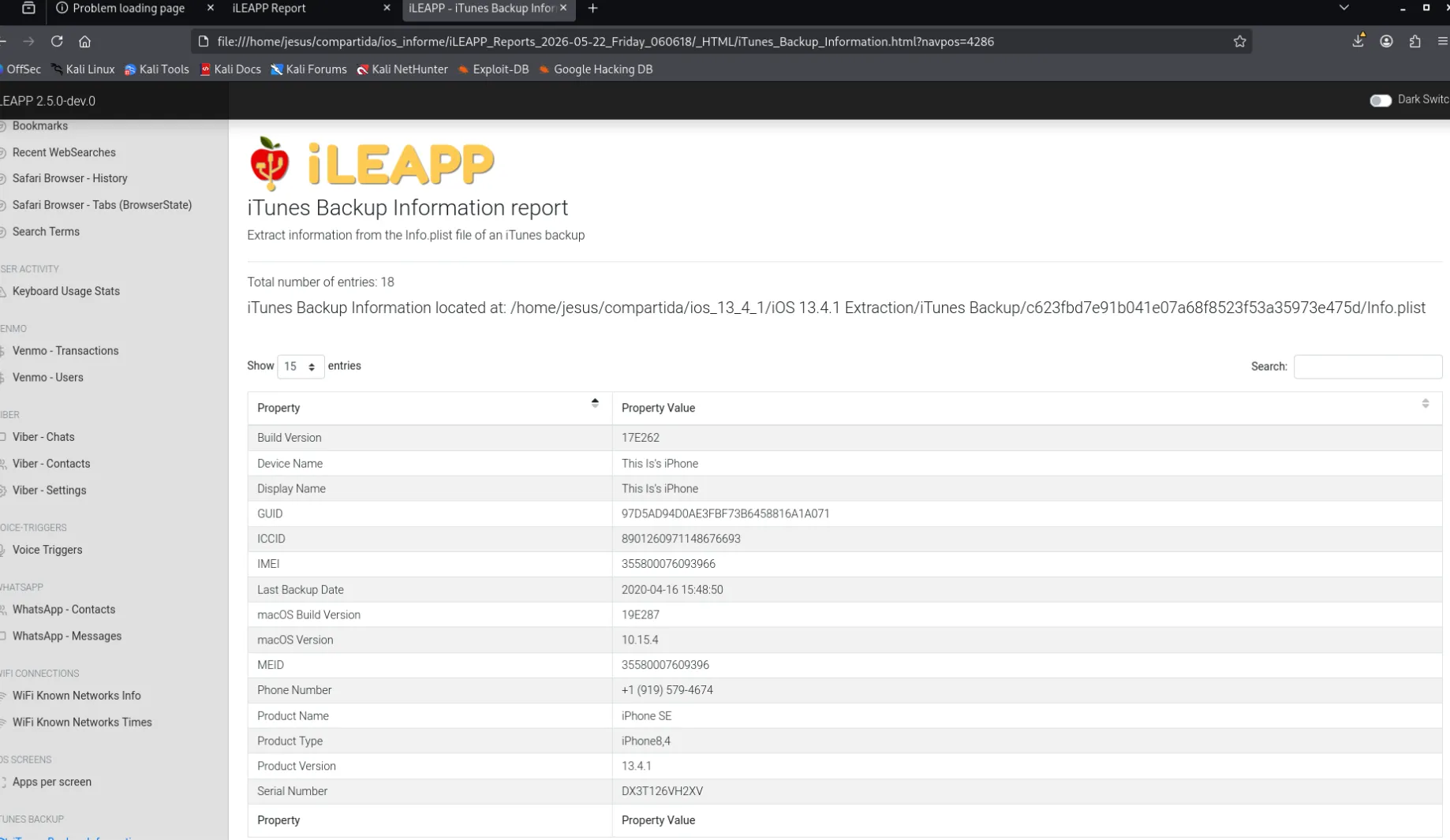Open the recent browsing view icon
Screen dimensions: 1450x840
coord(28,8)
